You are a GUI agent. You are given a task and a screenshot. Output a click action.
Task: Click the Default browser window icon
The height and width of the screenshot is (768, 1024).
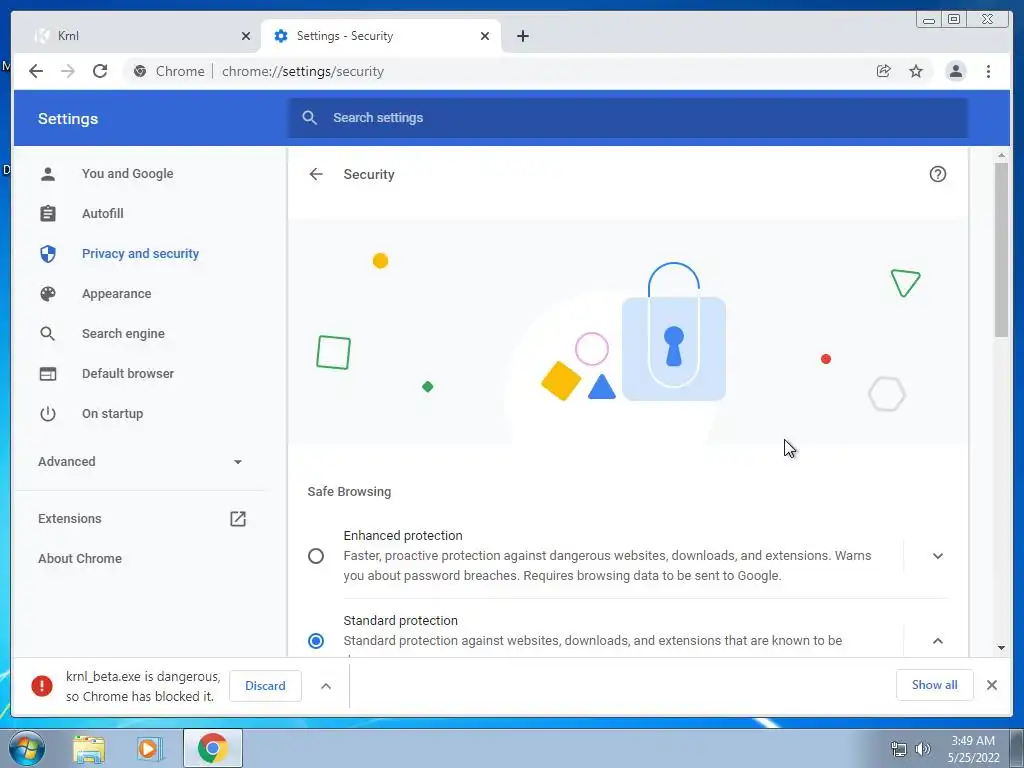pos(48,374)
